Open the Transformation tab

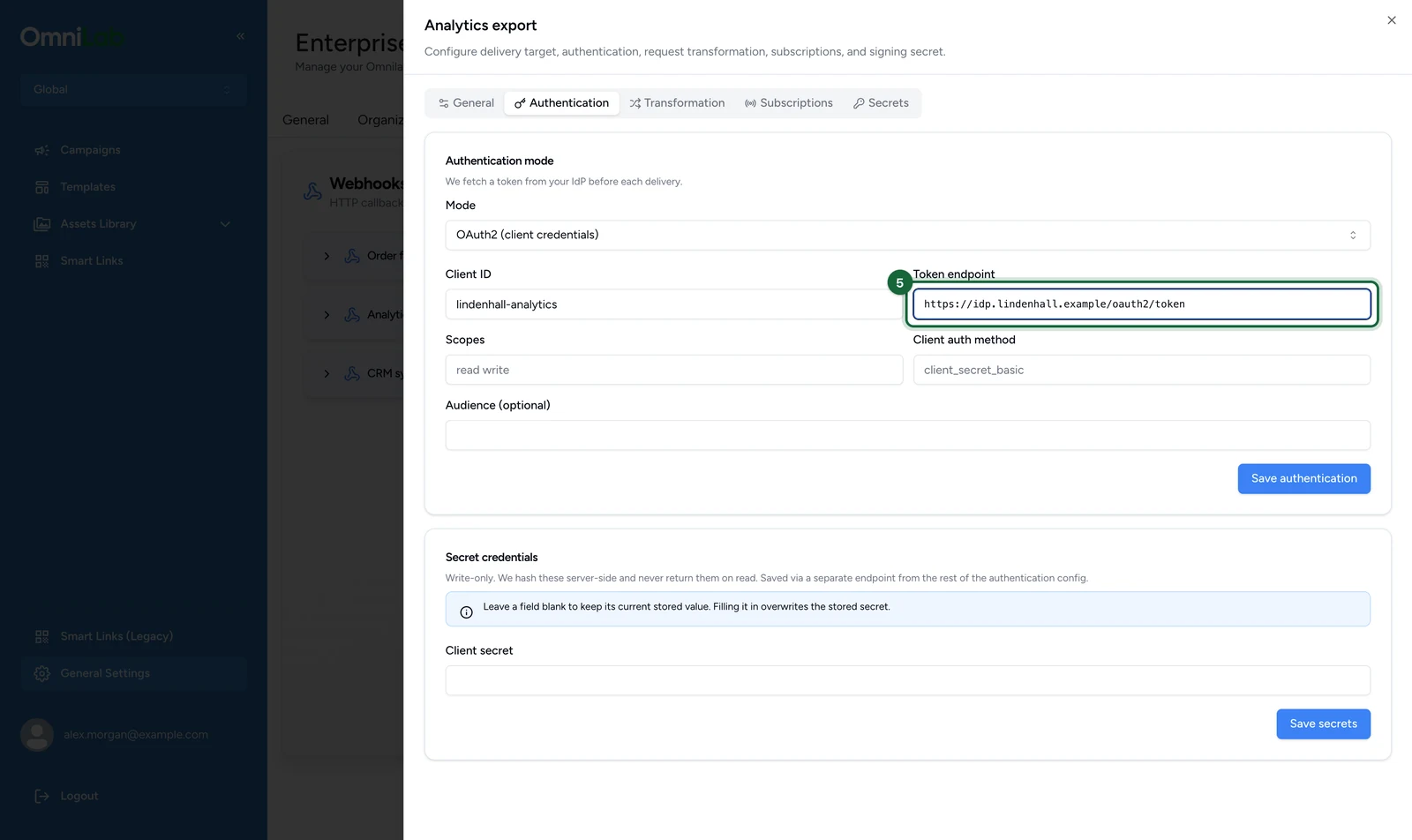(678, 103)
